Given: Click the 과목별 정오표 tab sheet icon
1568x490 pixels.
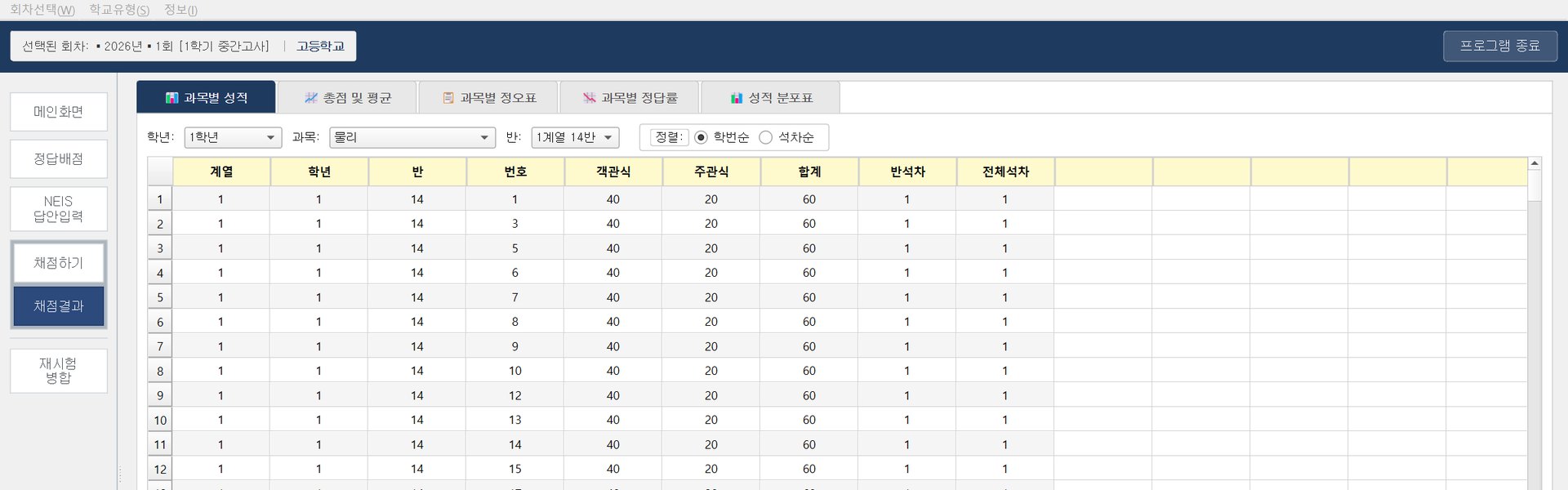Looking at the screenshot, I should pos(448,98).
